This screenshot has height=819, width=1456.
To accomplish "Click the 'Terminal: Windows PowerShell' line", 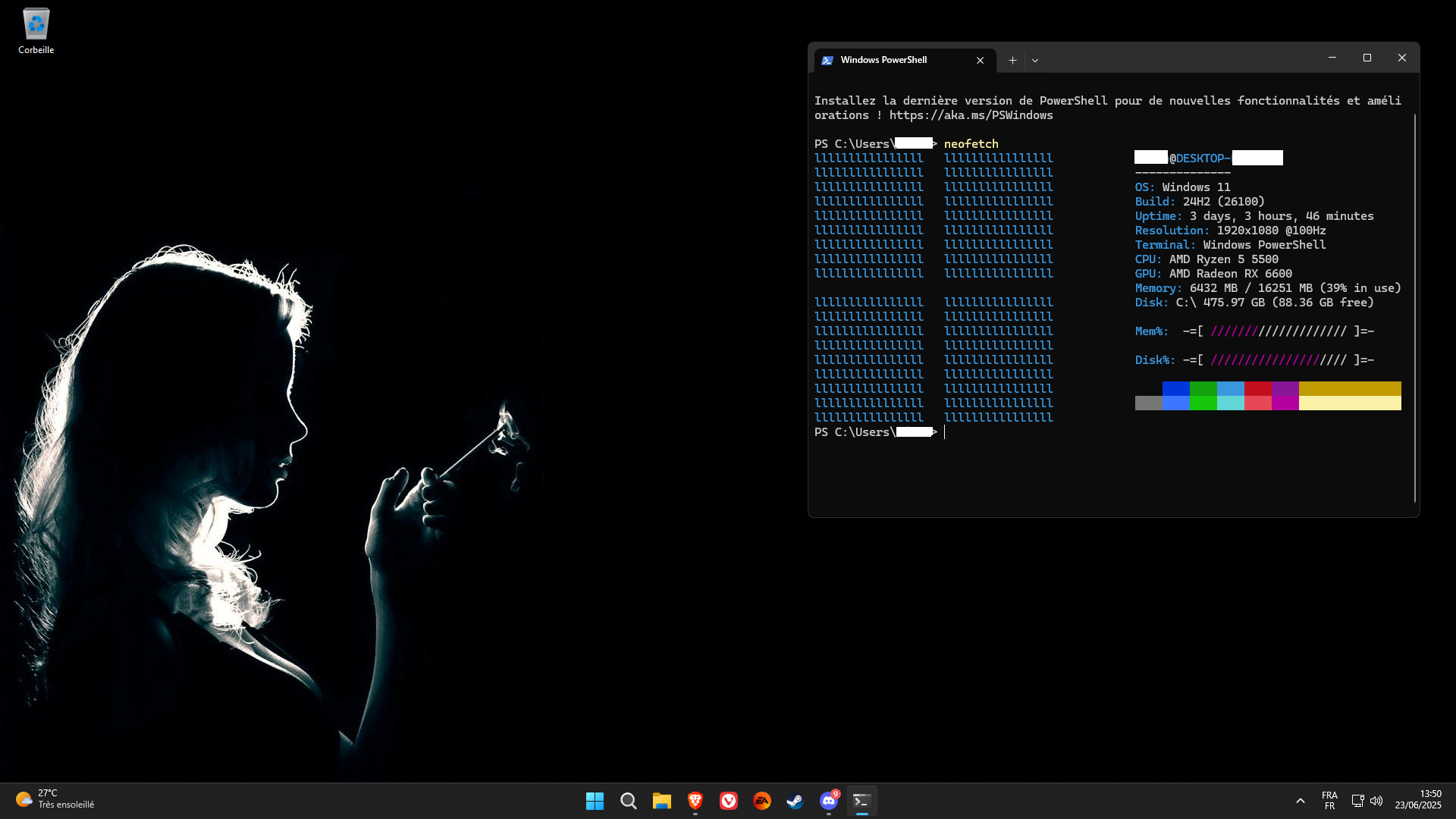I will (1230, 245).
